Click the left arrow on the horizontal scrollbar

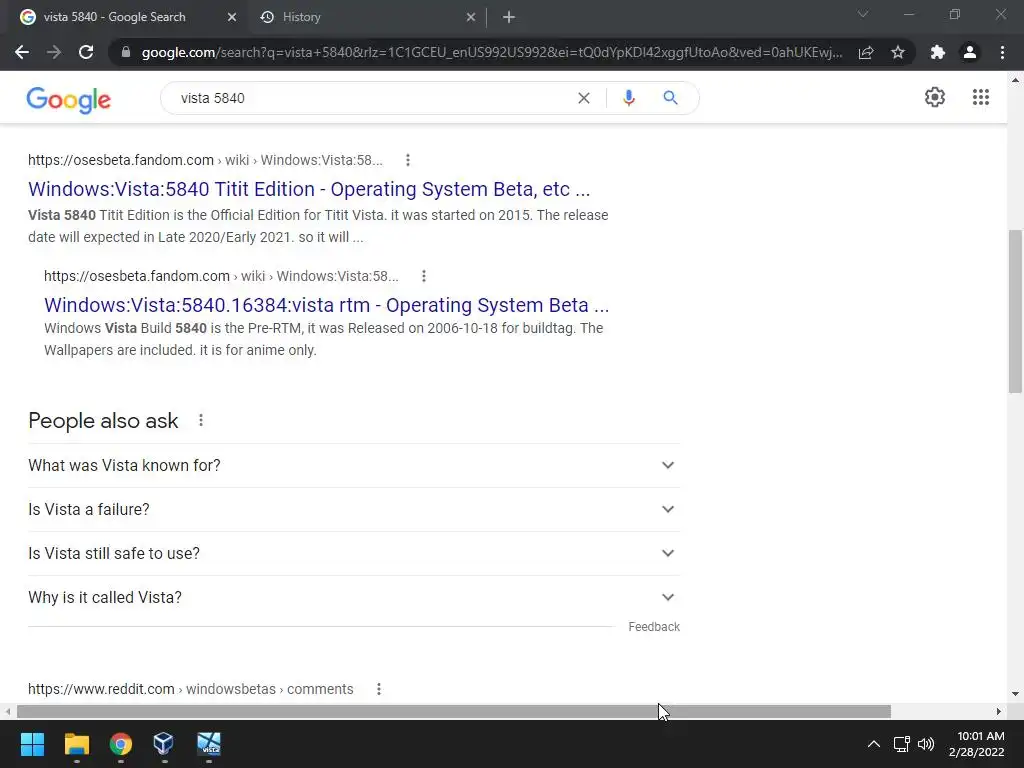8,711
